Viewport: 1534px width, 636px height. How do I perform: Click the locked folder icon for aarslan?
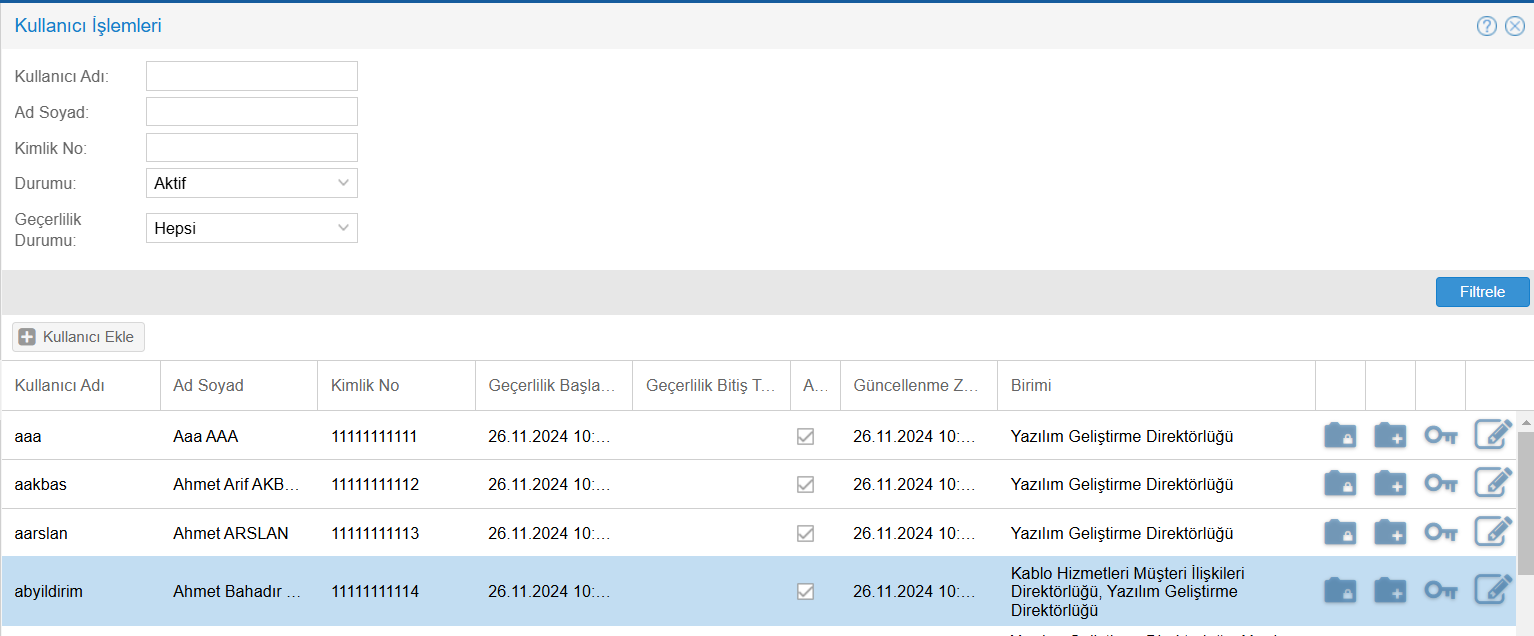1339,534
